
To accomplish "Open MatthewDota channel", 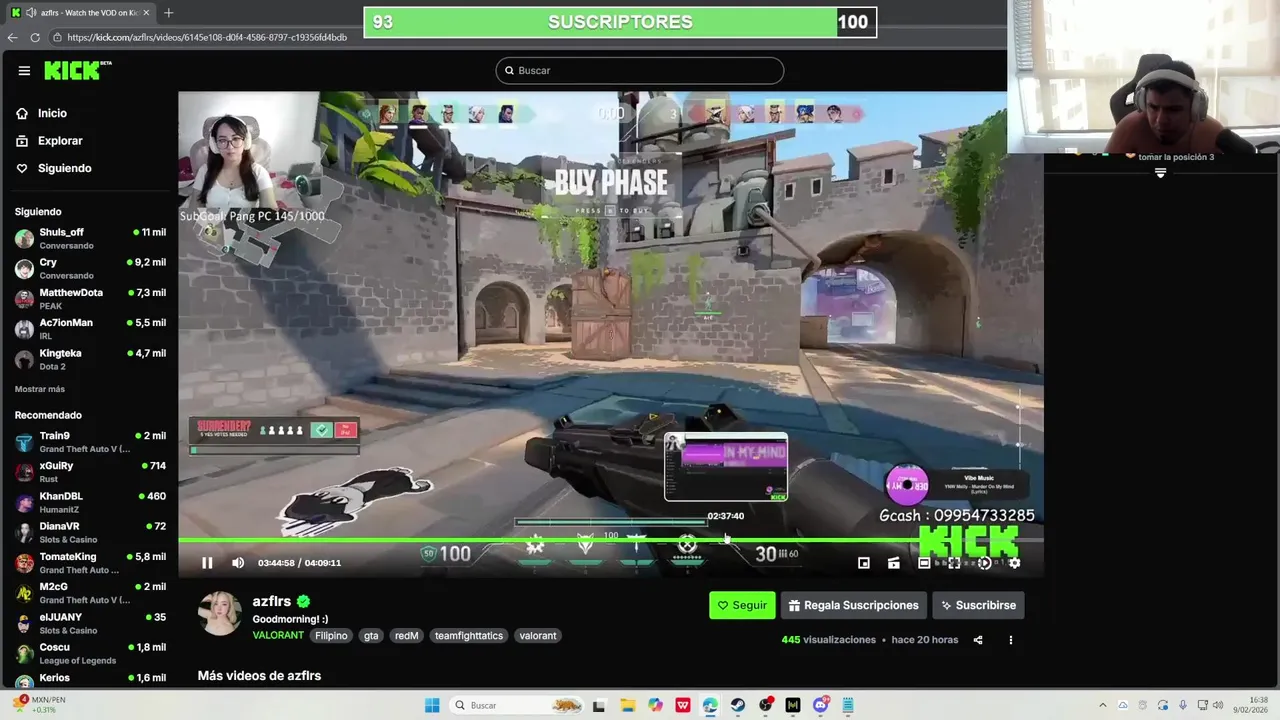I will point(89,298).
